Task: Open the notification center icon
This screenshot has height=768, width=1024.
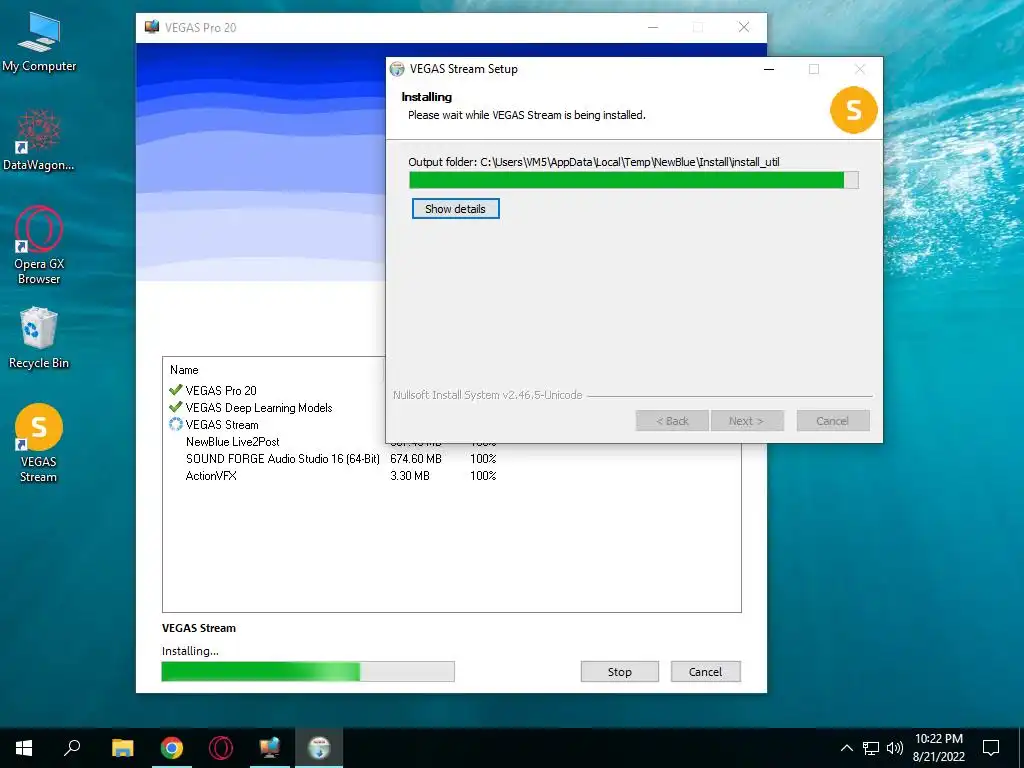Action: [991, 748]
